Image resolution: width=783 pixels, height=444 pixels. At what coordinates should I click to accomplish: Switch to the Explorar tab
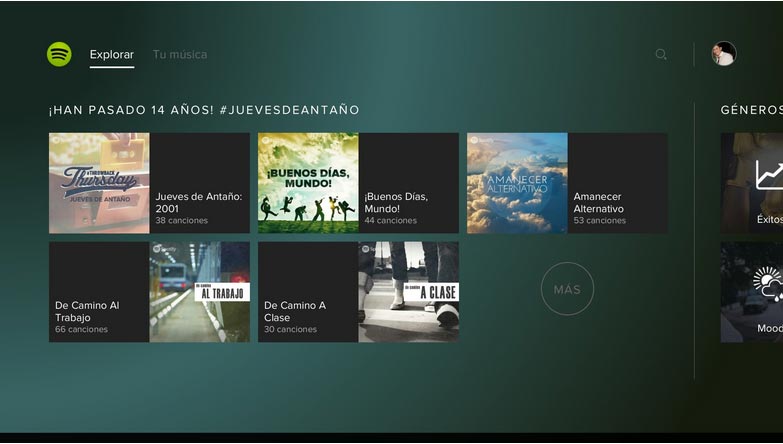pyautogui.click(x=111, y=54)
